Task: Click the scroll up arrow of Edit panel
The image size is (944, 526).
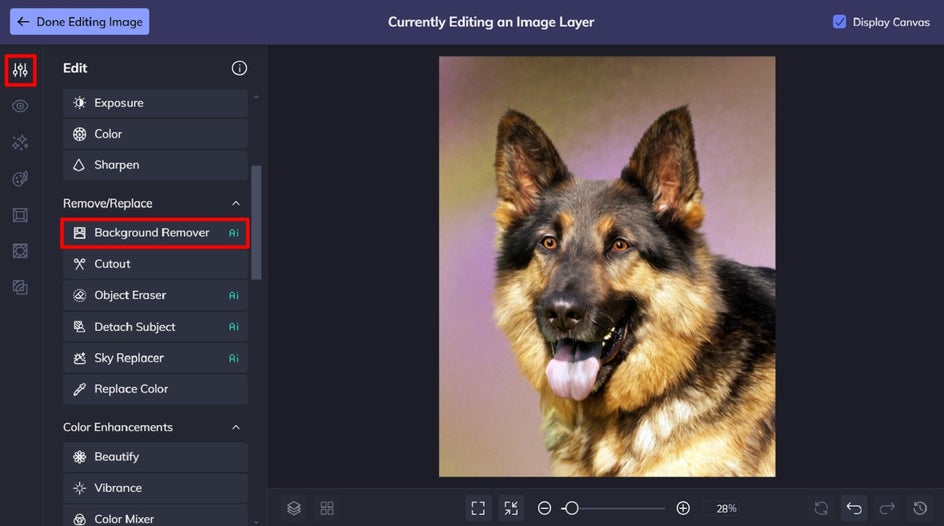Action: tap(256, 96)
